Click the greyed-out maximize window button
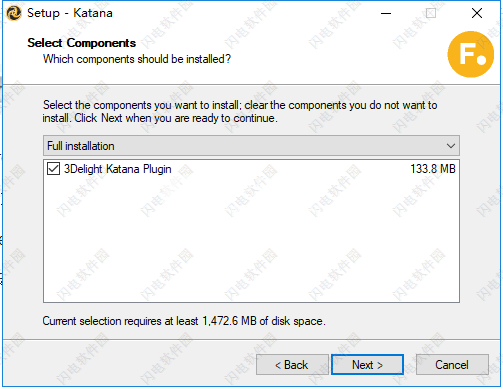Screen dimensions: 503x389 coord(431,13)
